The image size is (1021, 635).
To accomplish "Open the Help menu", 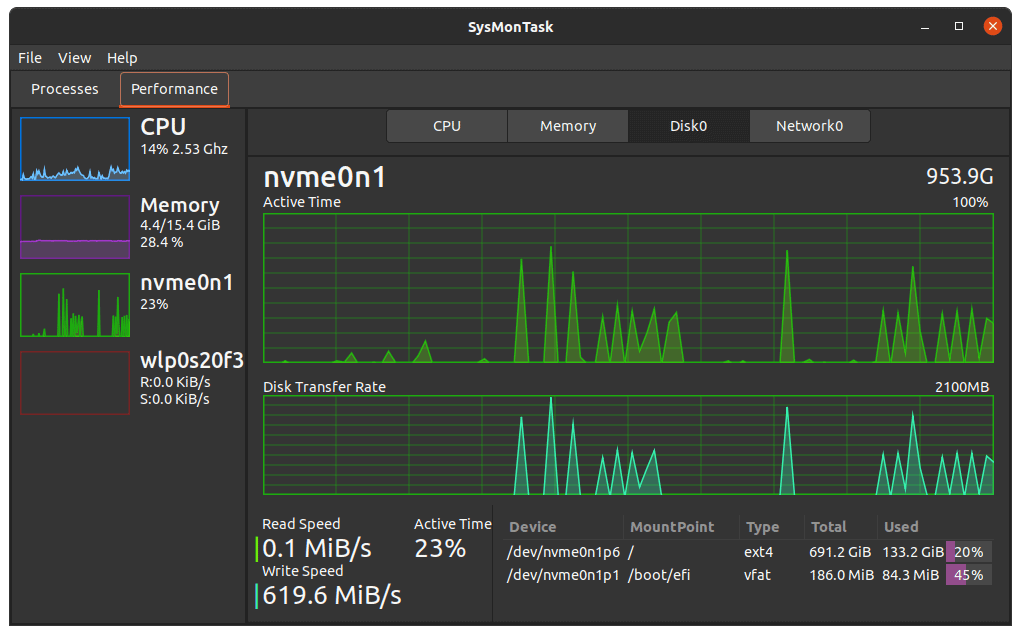I will (x=122, y=57).
